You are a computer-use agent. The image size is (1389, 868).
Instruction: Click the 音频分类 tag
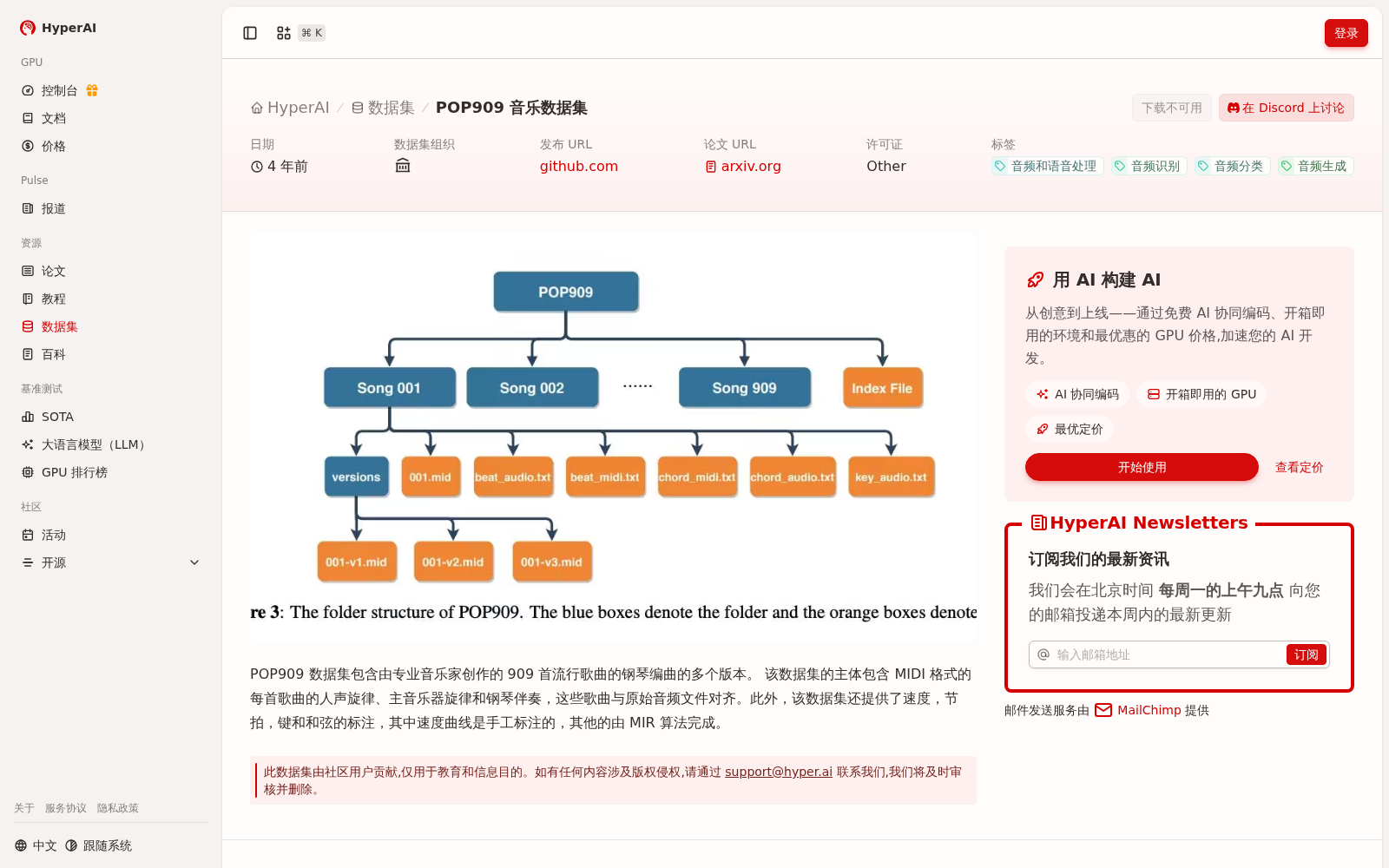(x=1233, y=166)
